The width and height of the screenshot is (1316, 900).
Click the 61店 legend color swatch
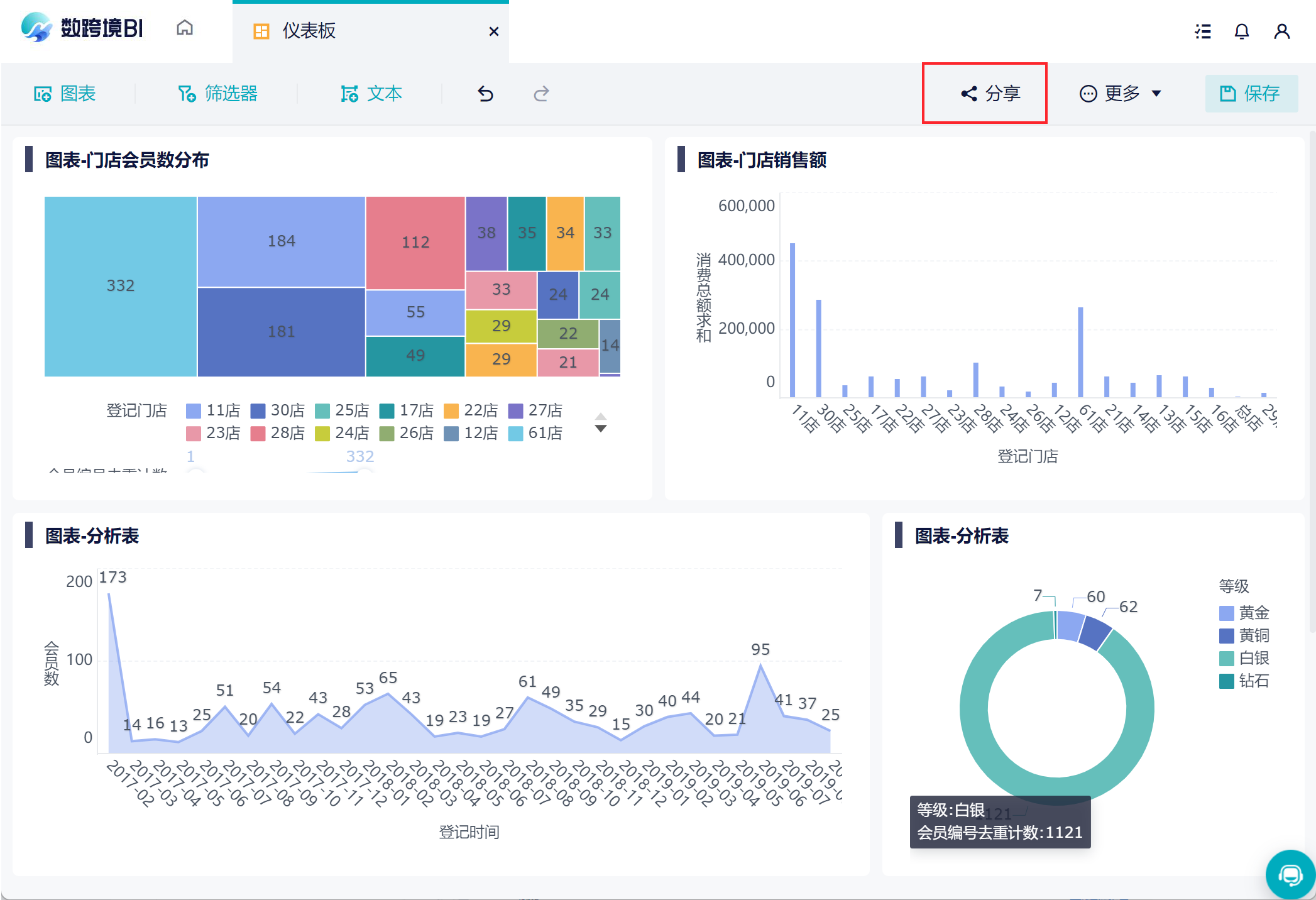[515, 434]
